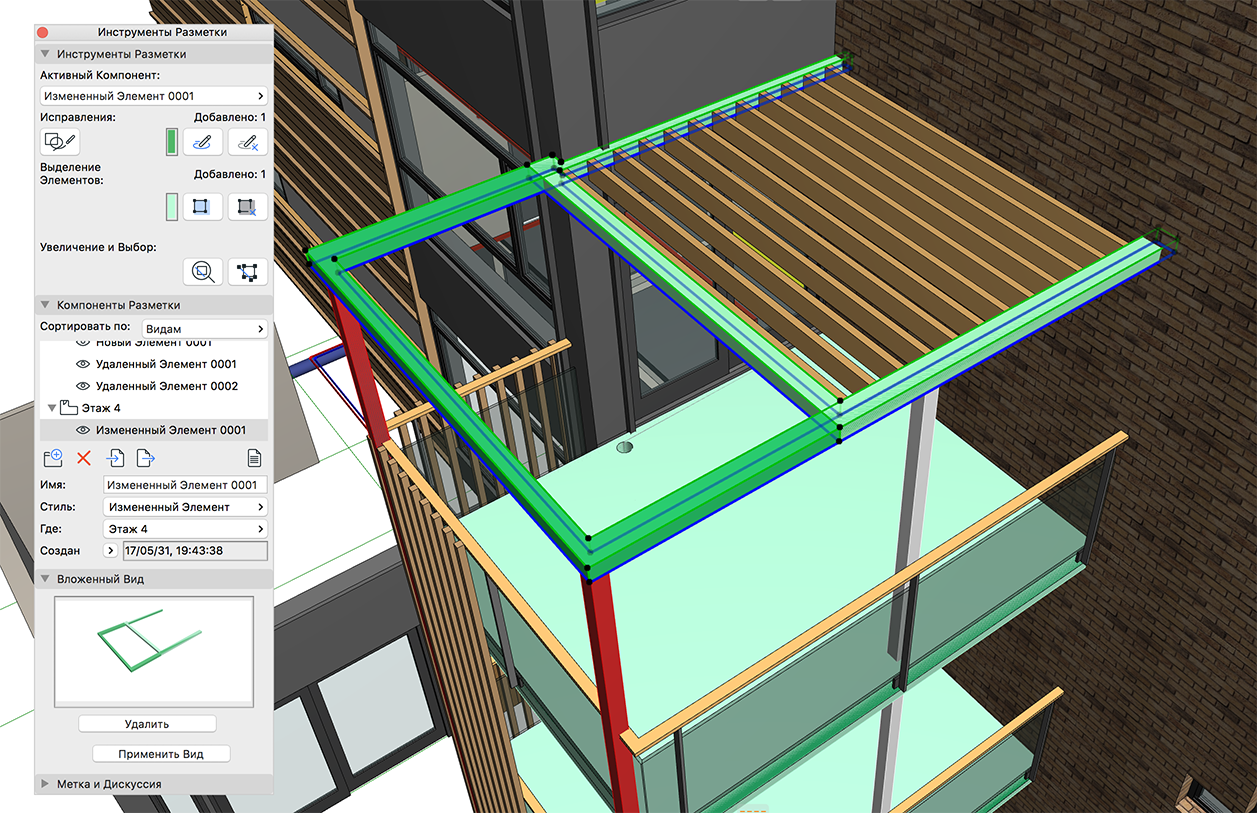
Task: Click the import markup entry icon
Action: pyautogui.click(x=115, y=458)
